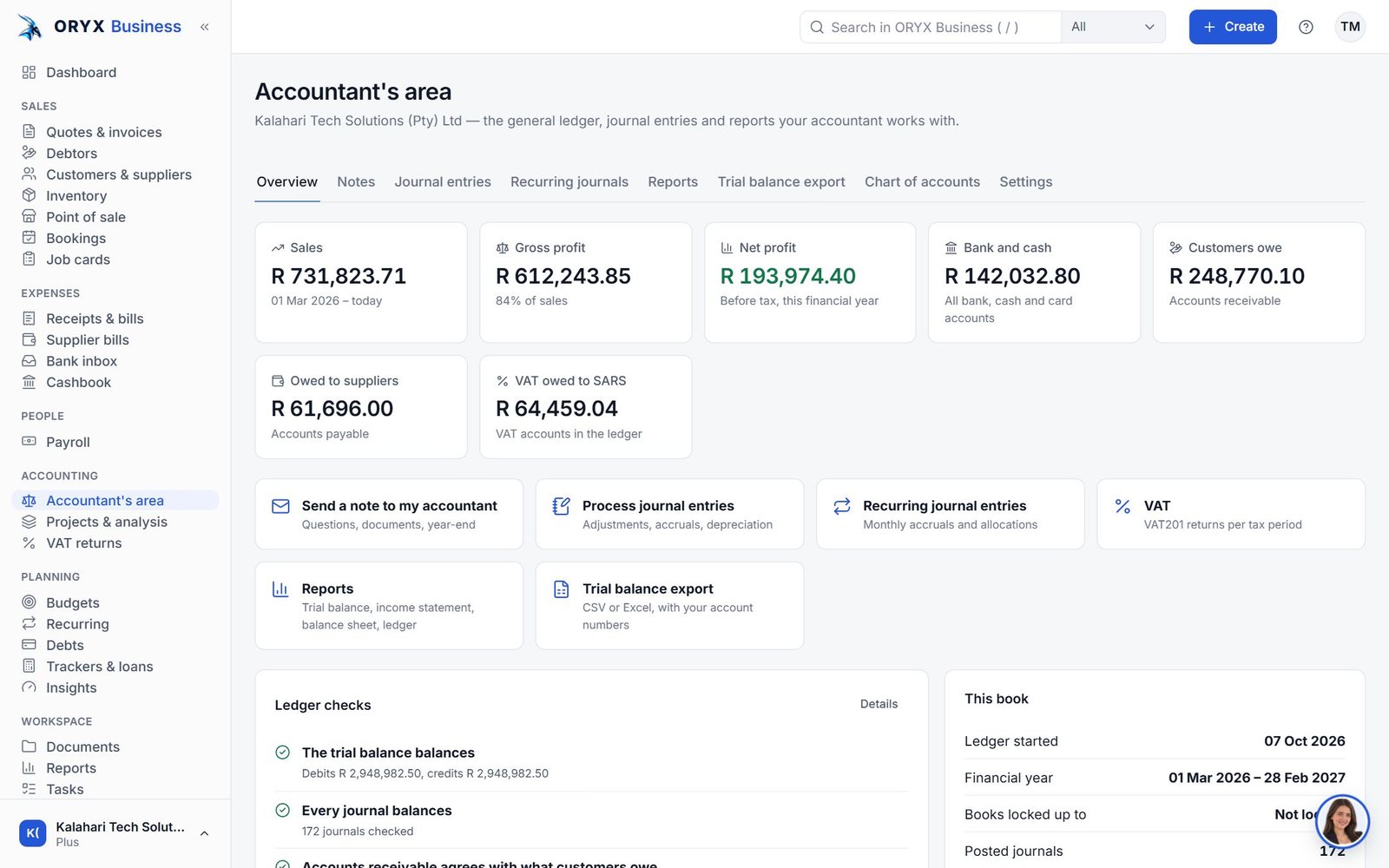Screen dimensions: 1389x868
Task: Click Customers owe R 248,770.10 value
Action: 1237,276
